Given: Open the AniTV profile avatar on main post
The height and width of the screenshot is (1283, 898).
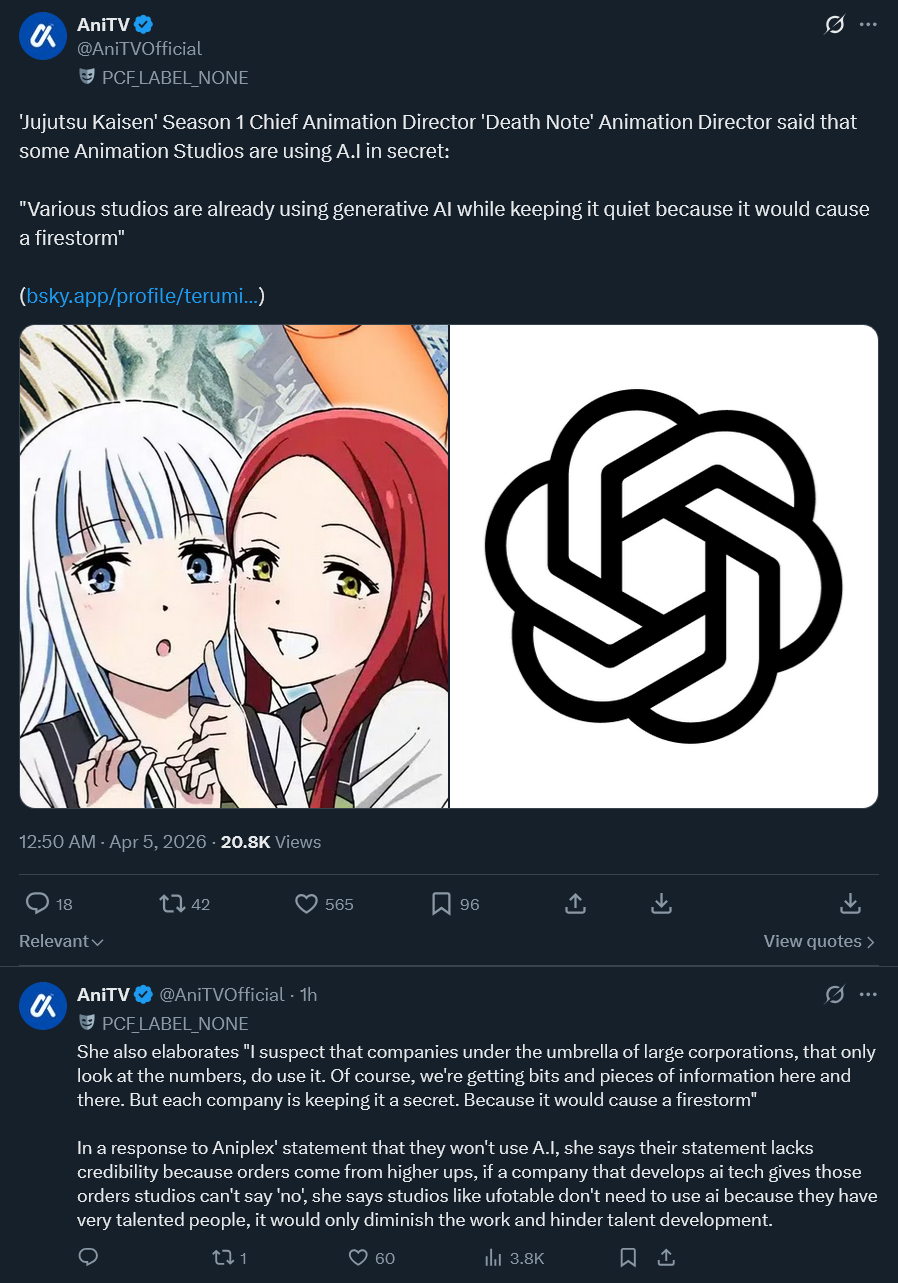Looking at the screenshot, I should pos(42,37).
